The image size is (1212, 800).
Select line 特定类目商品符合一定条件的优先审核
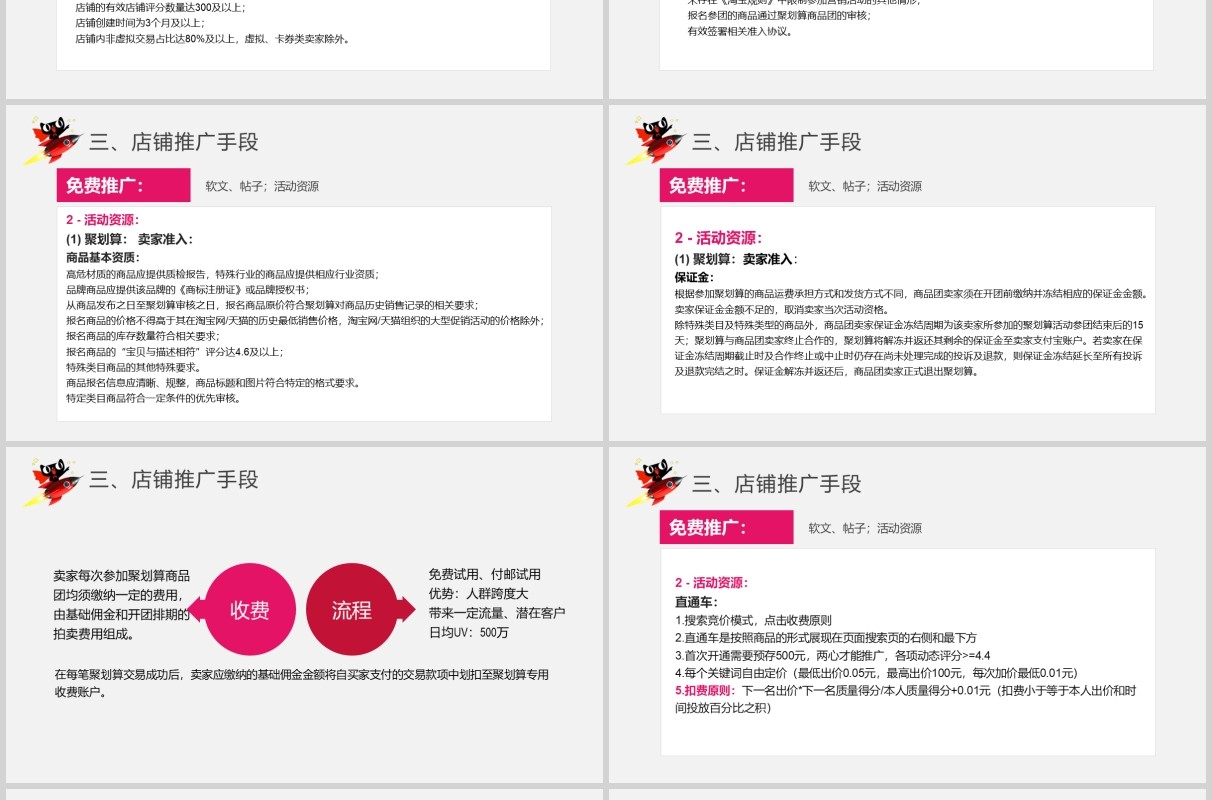pos(153,398)
